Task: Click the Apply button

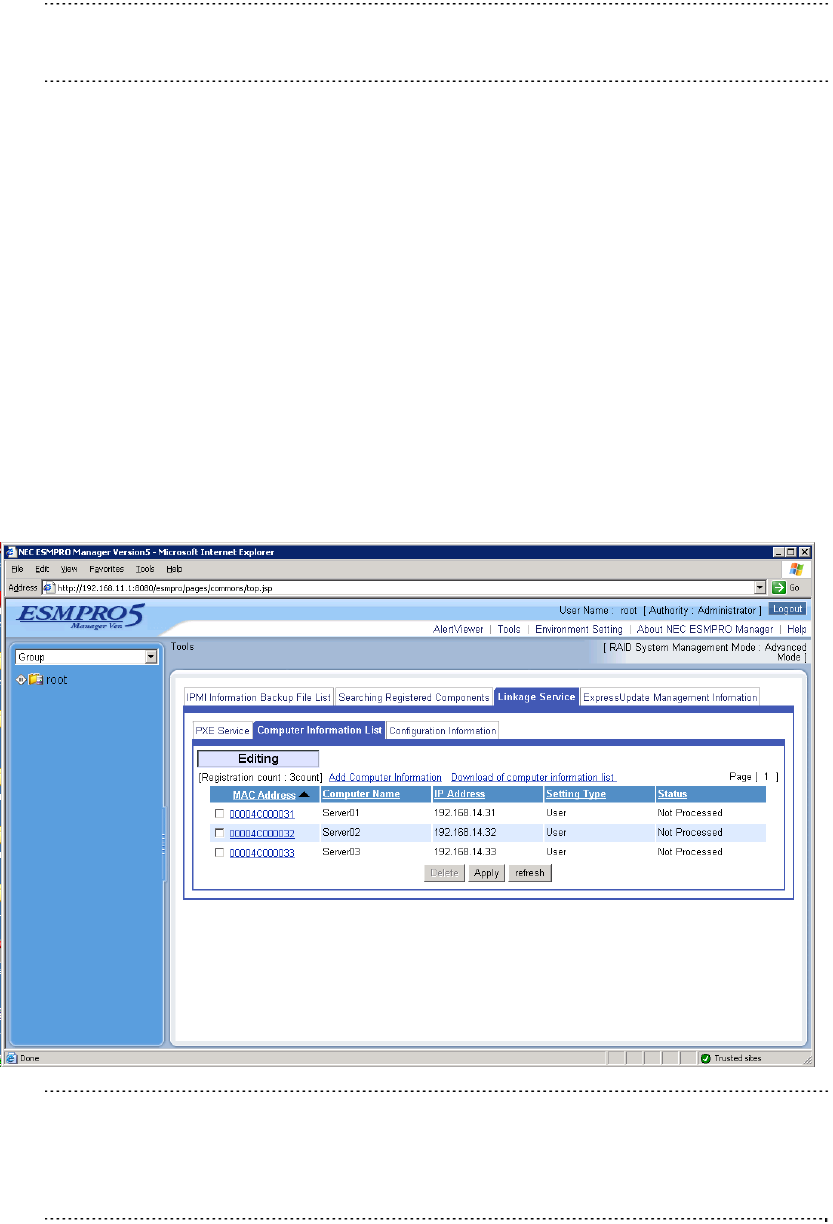Action: (x=487, y=873)
